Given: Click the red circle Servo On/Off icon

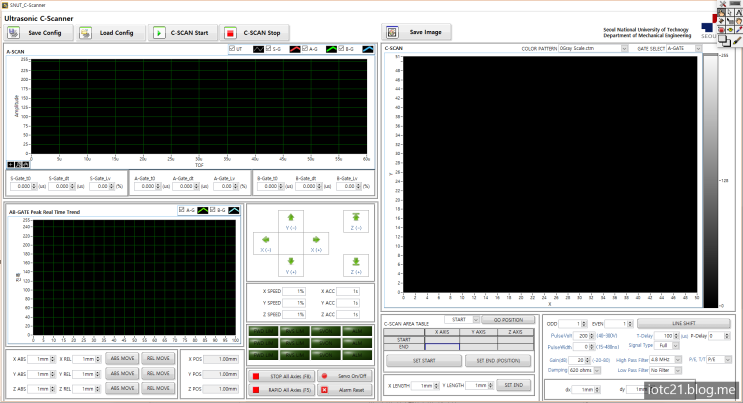Looking at the screenshot, I should tap(325, 376).
